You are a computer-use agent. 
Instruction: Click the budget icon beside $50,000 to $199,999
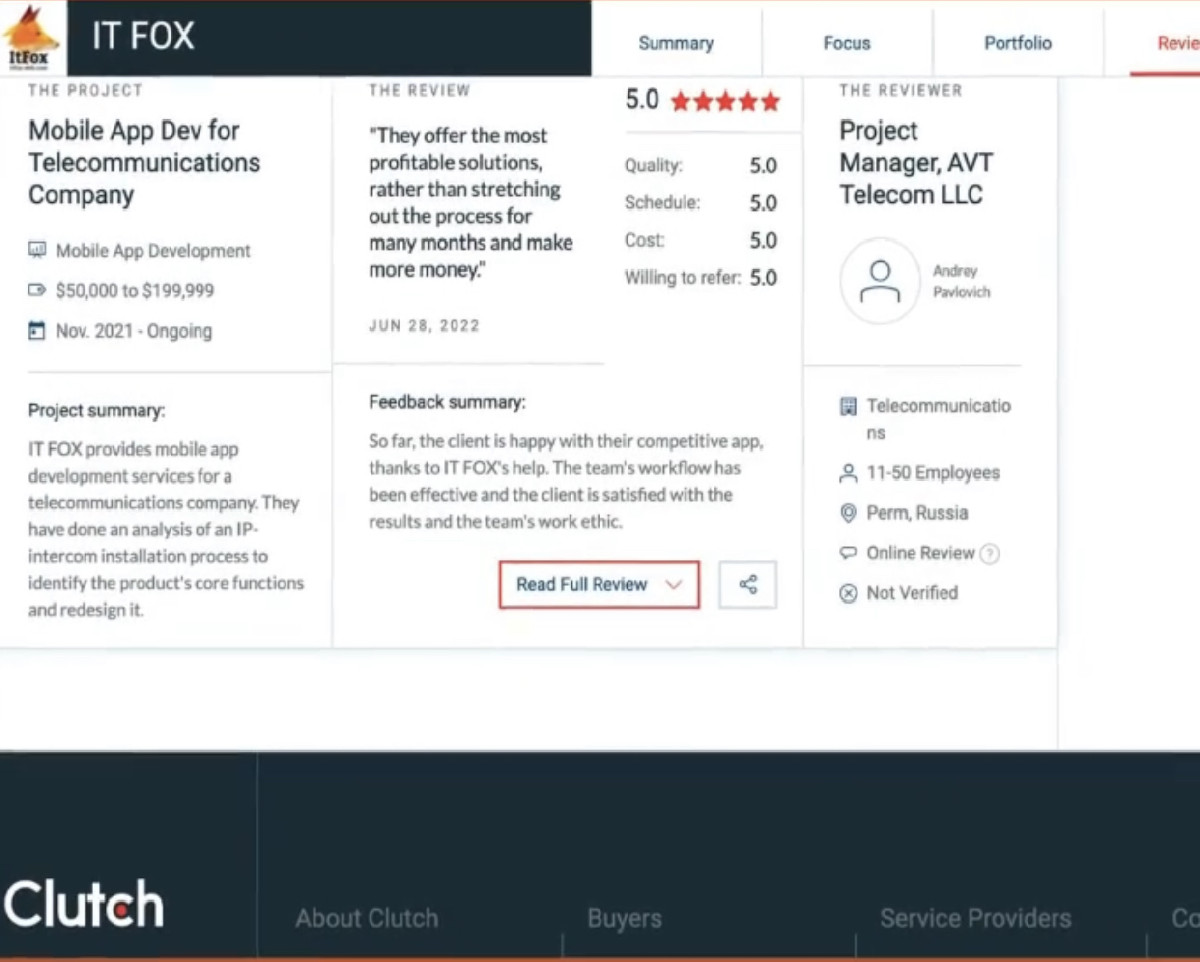tap(37, 290)
